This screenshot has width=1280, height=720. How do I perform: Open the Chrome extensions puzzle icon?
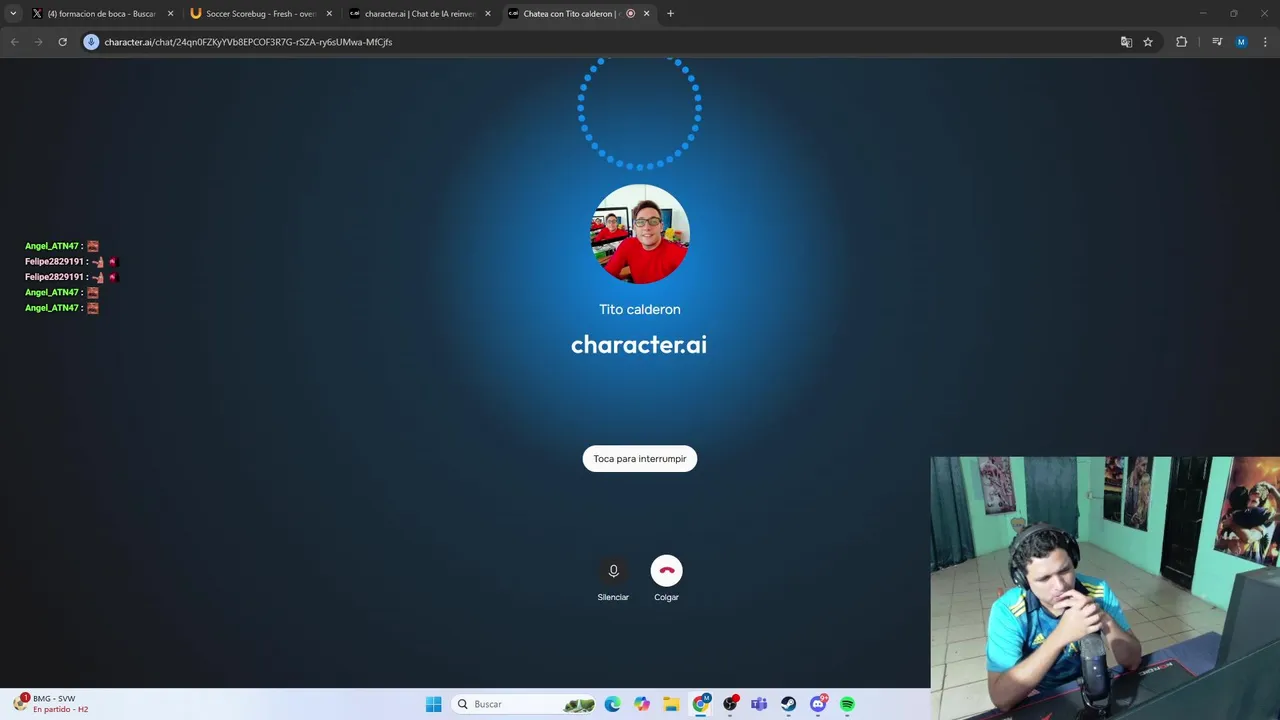(1181, 42)
